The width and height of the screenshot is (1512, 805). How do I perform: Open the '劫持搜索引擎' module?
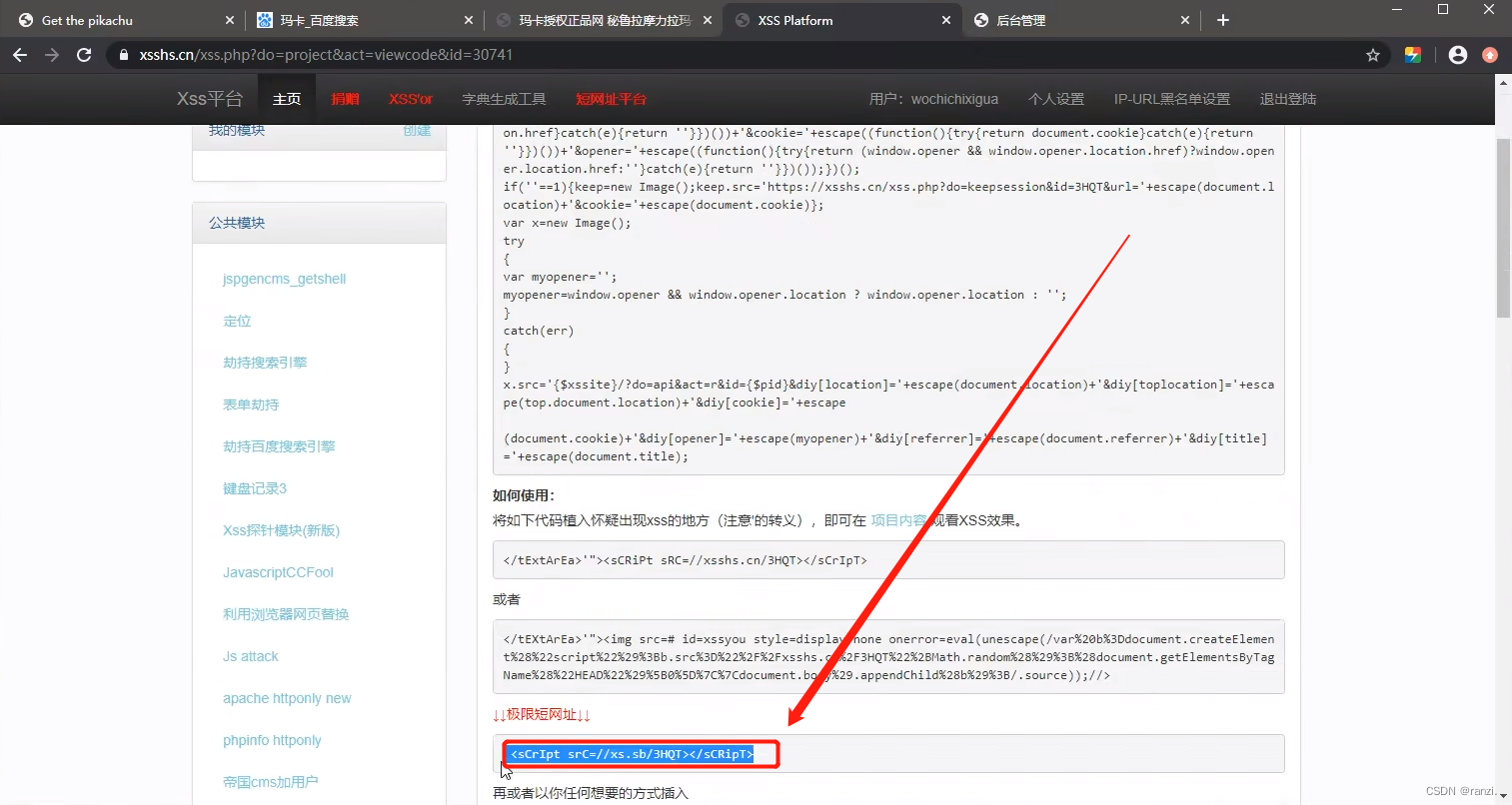point(265,363)
